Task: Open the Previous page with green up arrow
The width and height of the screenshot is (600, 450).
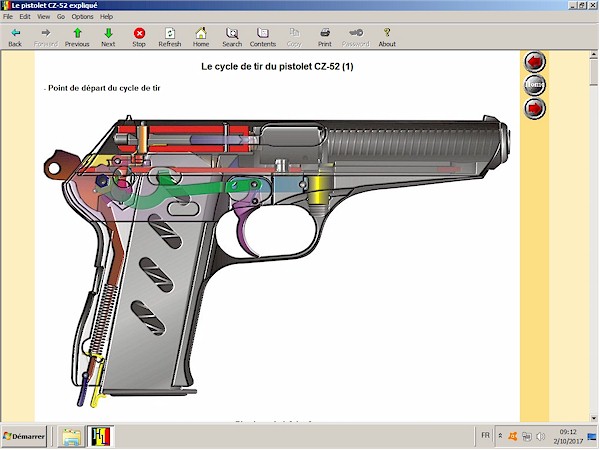Action: (x=77, y=38)
